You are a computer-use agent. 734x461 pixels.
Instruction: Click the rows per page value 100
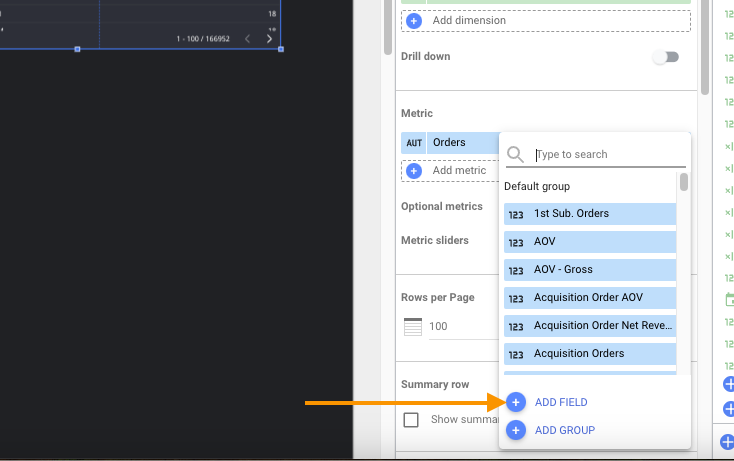coord(438,326)
